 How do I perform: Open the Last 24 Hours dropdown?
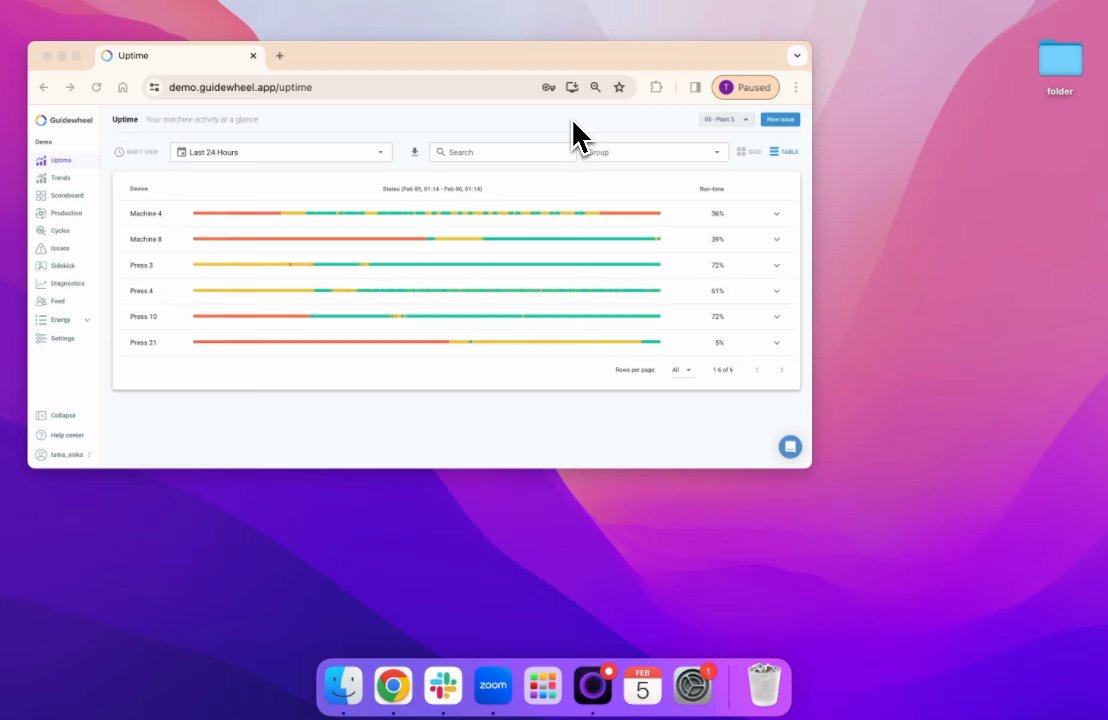[x=281, y=152]
